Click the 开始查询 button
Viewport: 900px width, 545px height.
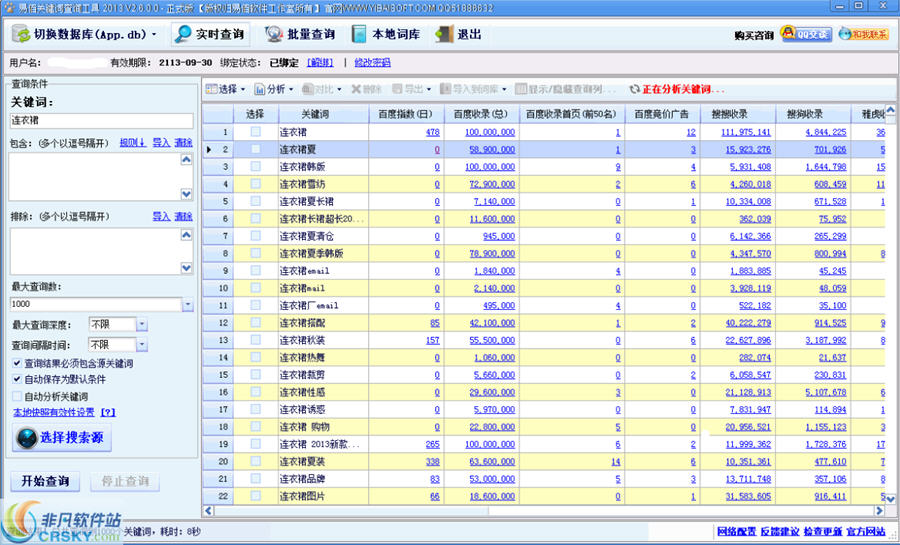coord(45,481)
